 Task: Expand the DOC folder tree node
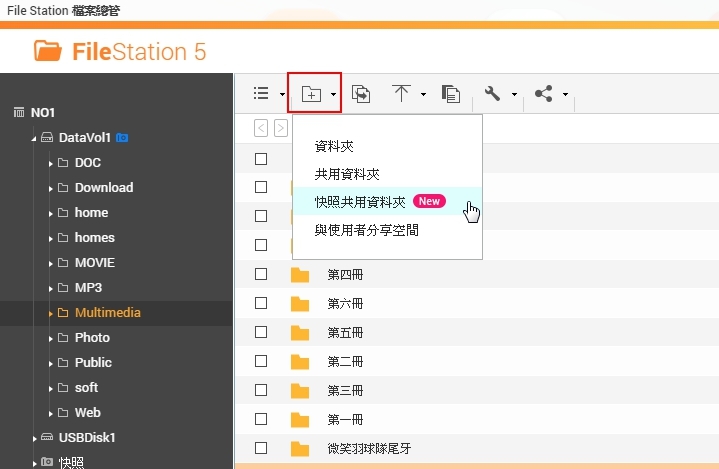tap(50, 163)
